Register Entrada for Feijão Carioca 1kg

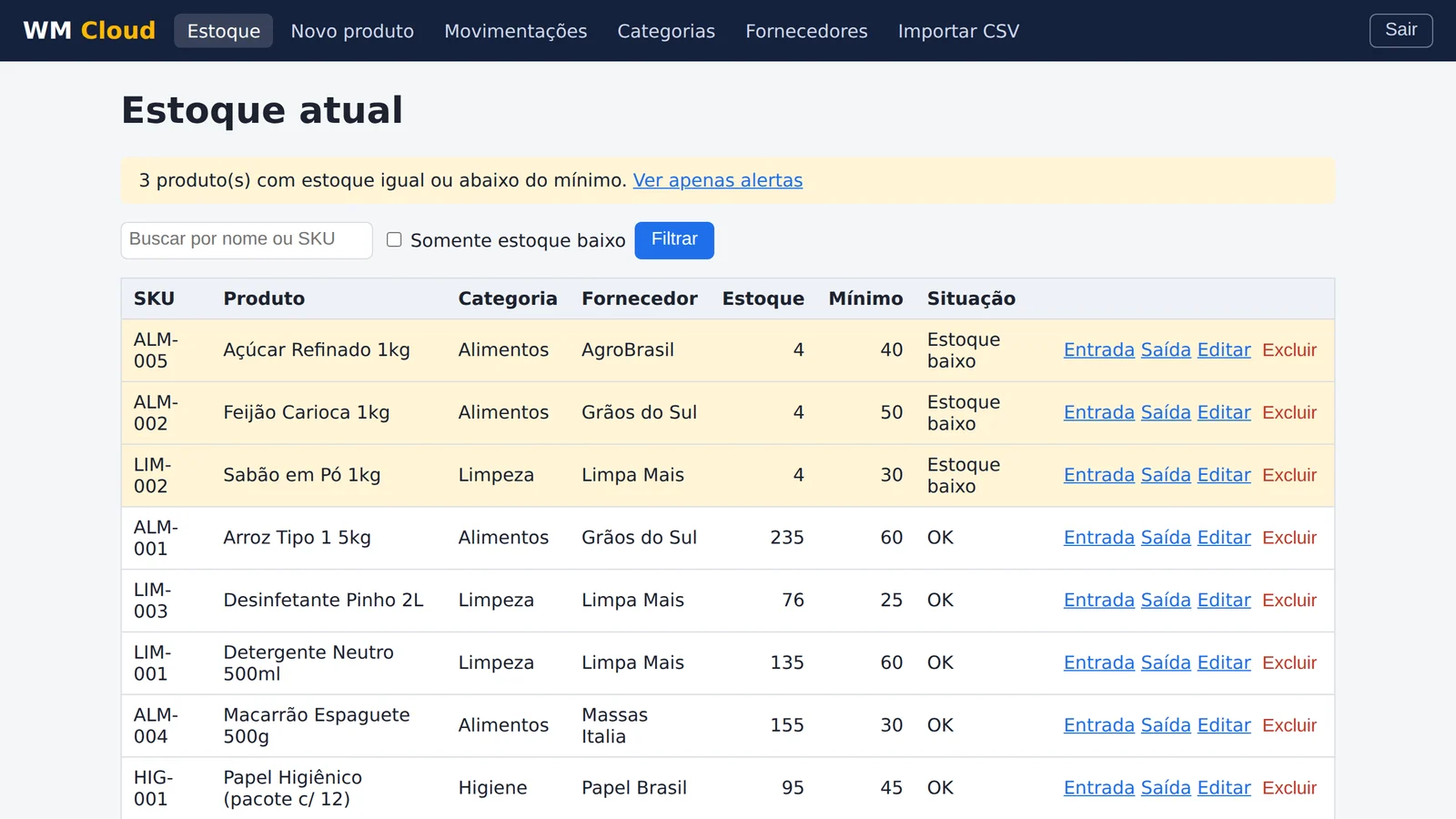[1099, 413]
